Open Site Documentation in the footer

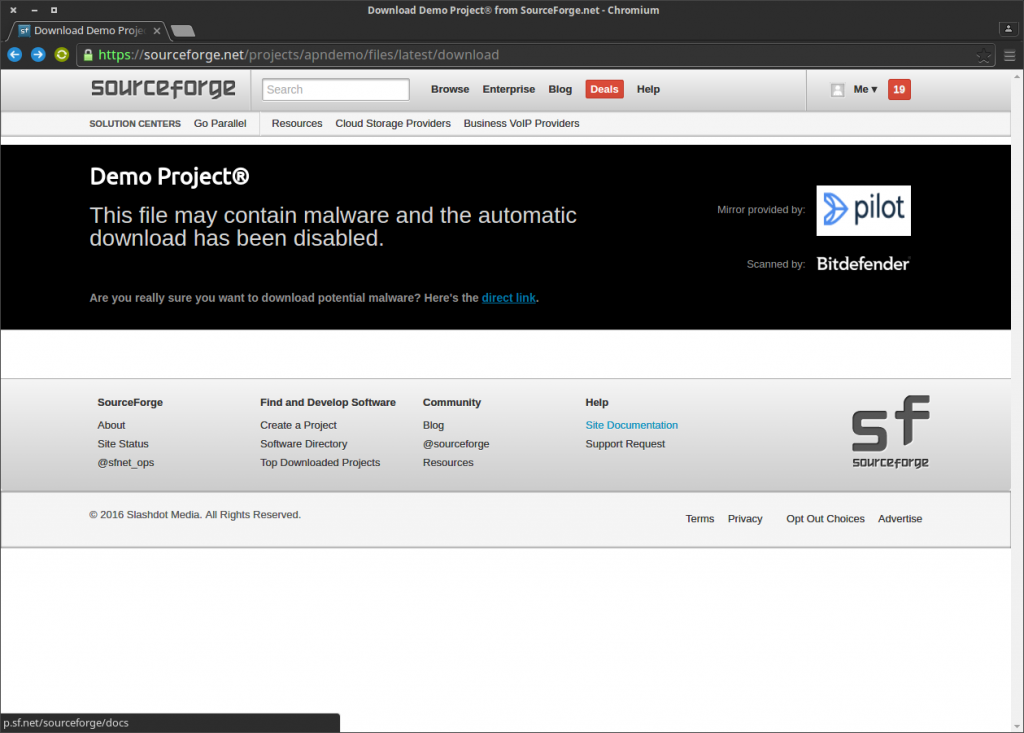coord(631,425)
